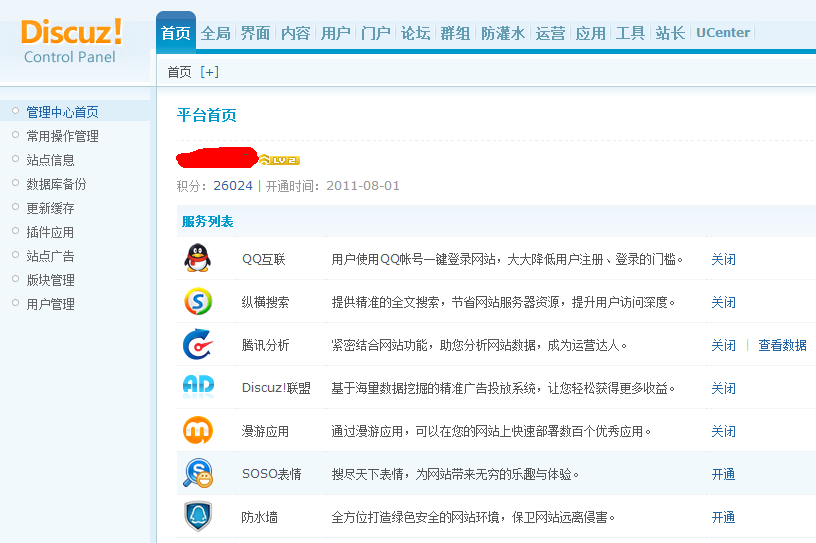Image resolution: width=816 pixels, height=543 pixels.
Task: Open the 群组 top menu
Action: pyautogui.click(x=455, y=33)
